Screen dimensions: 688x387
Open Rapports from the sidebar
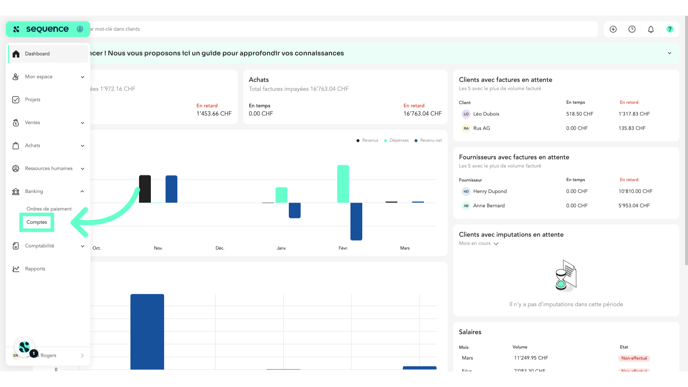tap(35, 269)
